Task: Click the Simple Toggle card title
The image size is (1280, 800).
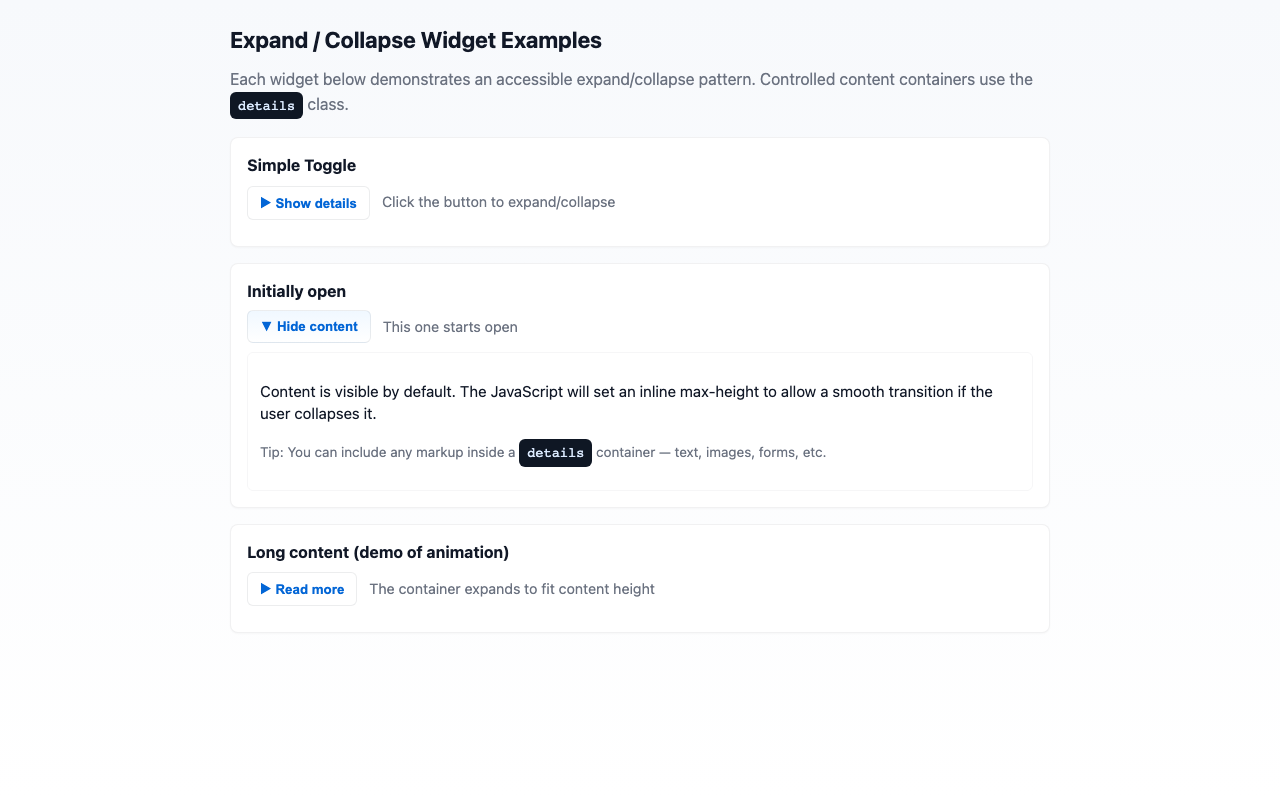Action: tap(301, 165)
